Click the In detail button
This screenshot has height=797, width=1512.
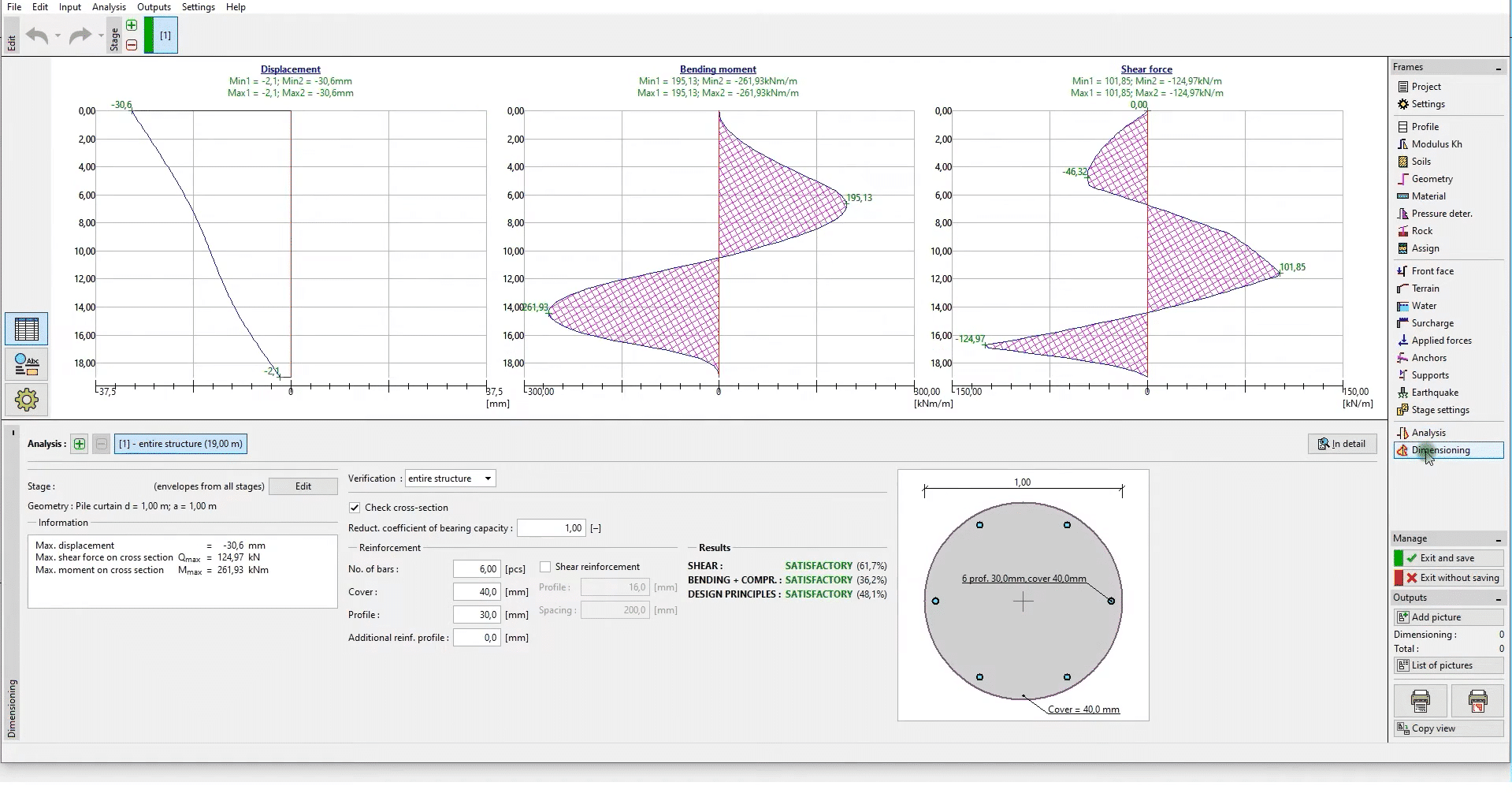point(1342,444)
